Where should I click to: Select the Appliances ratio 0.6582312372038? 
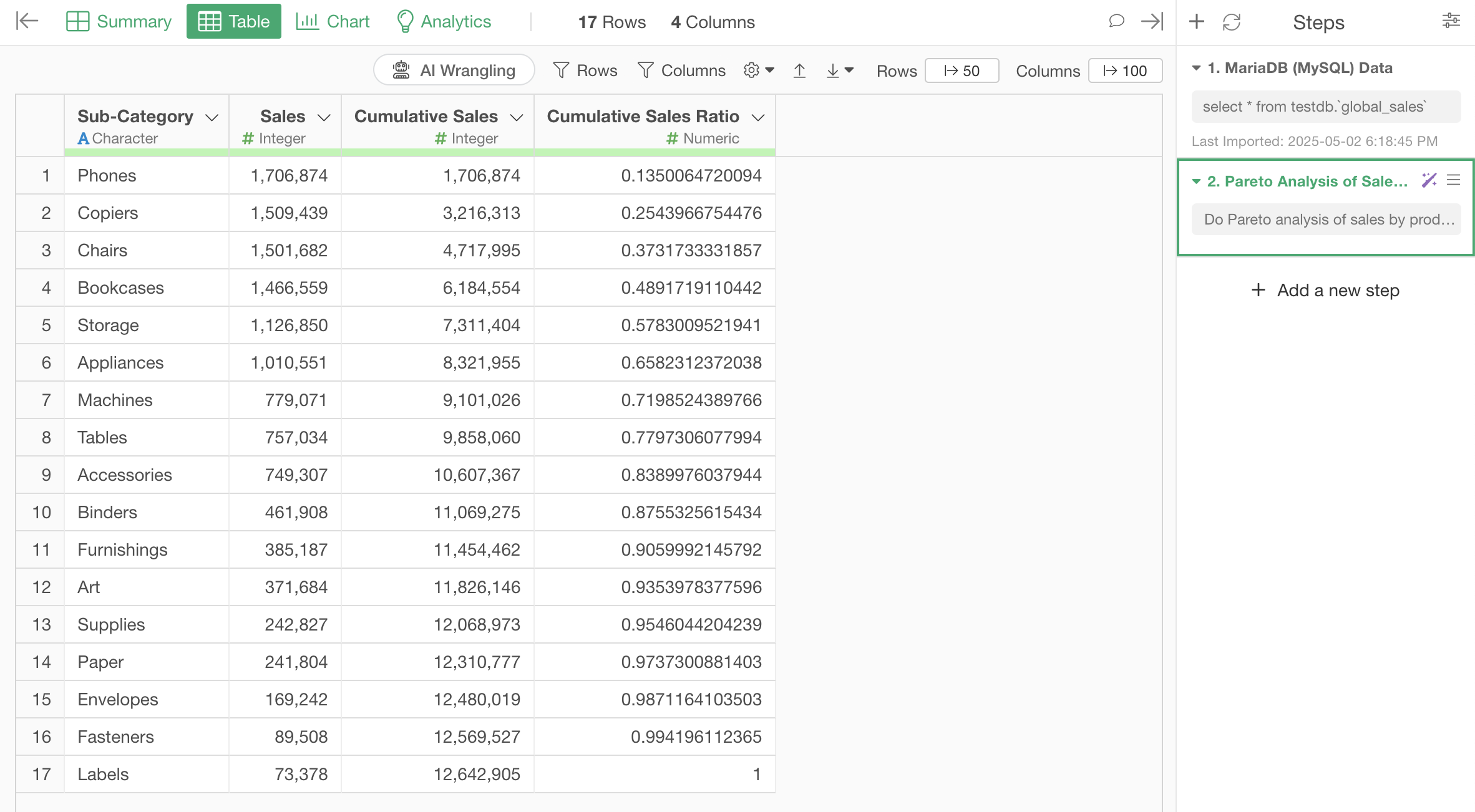pyautogui.click(x=655, y=362)
